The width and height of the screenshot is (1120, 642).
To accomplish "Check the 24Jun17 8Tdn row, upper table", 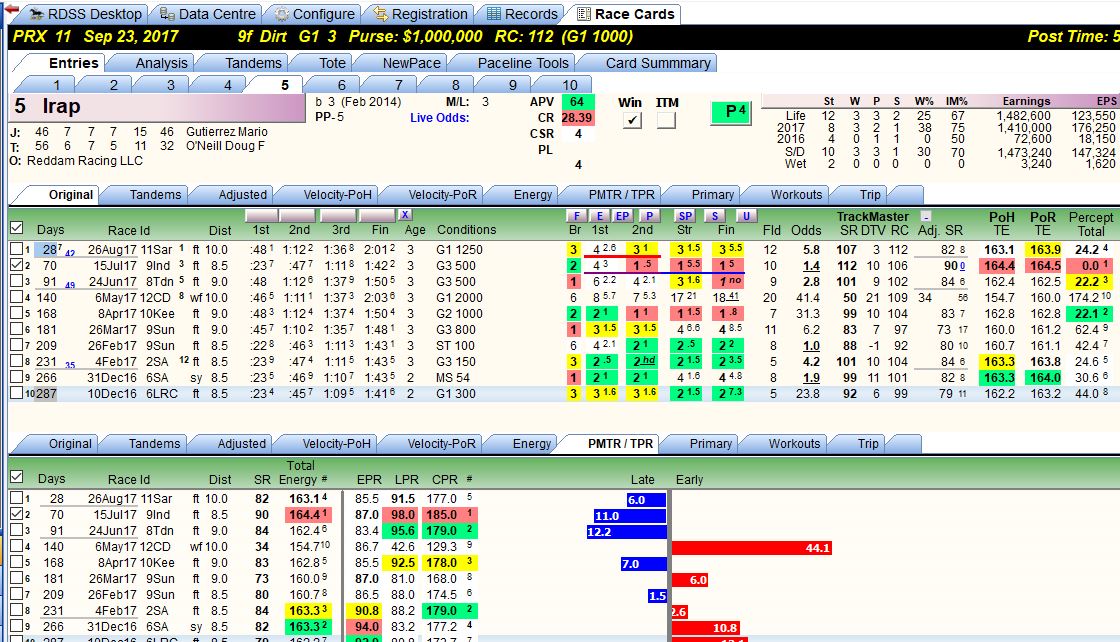I will click(16, 281).
